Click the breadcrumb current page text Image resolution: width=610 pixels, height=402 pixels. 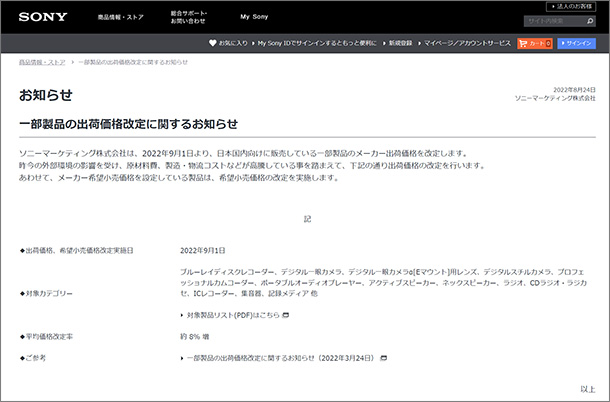point(133,62)
